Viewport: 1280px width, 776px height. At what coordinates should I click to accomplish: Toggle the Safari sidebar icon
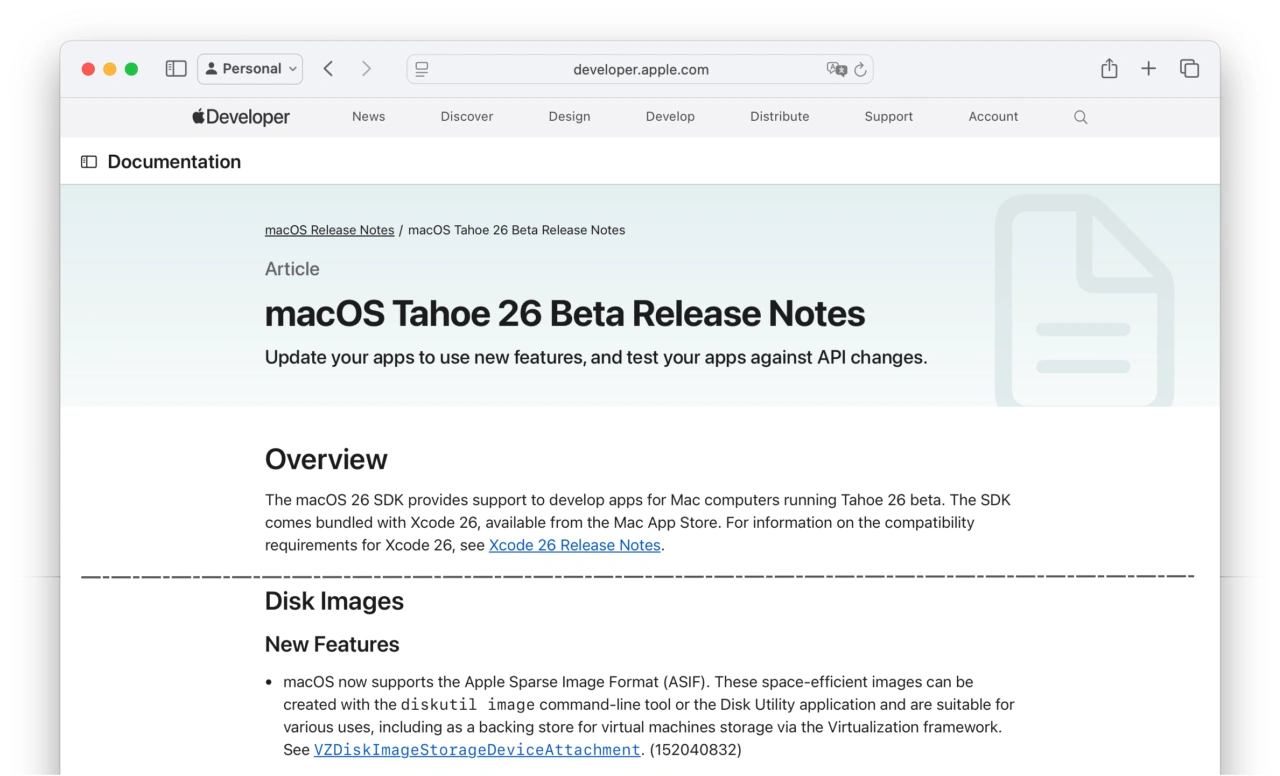pos(176,69)
